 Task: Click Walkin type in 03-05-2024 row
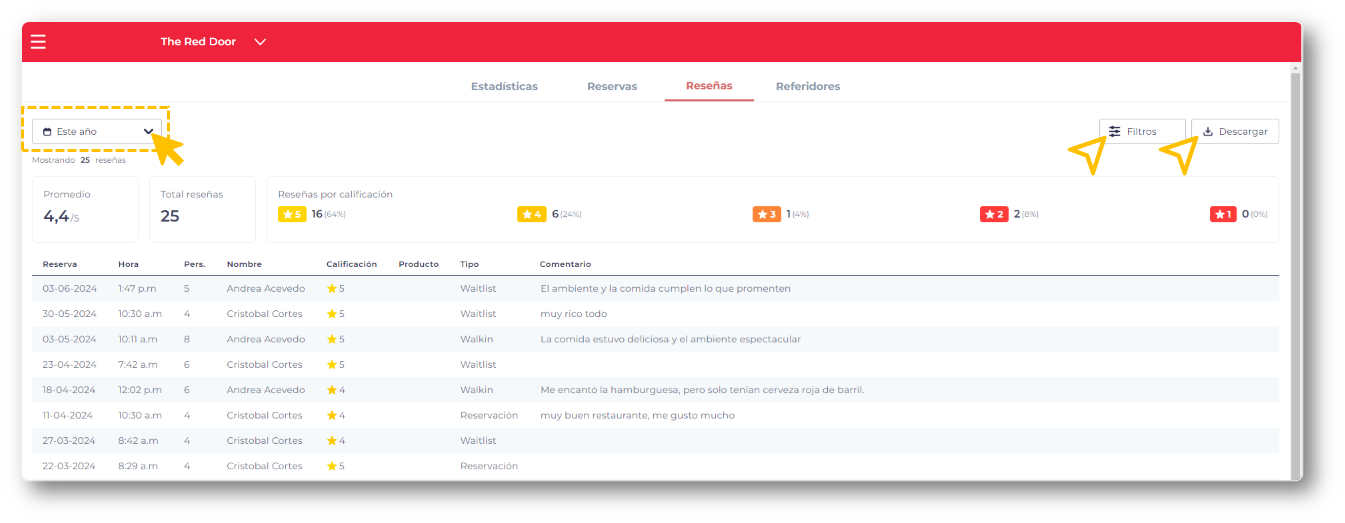pos(476,339)
